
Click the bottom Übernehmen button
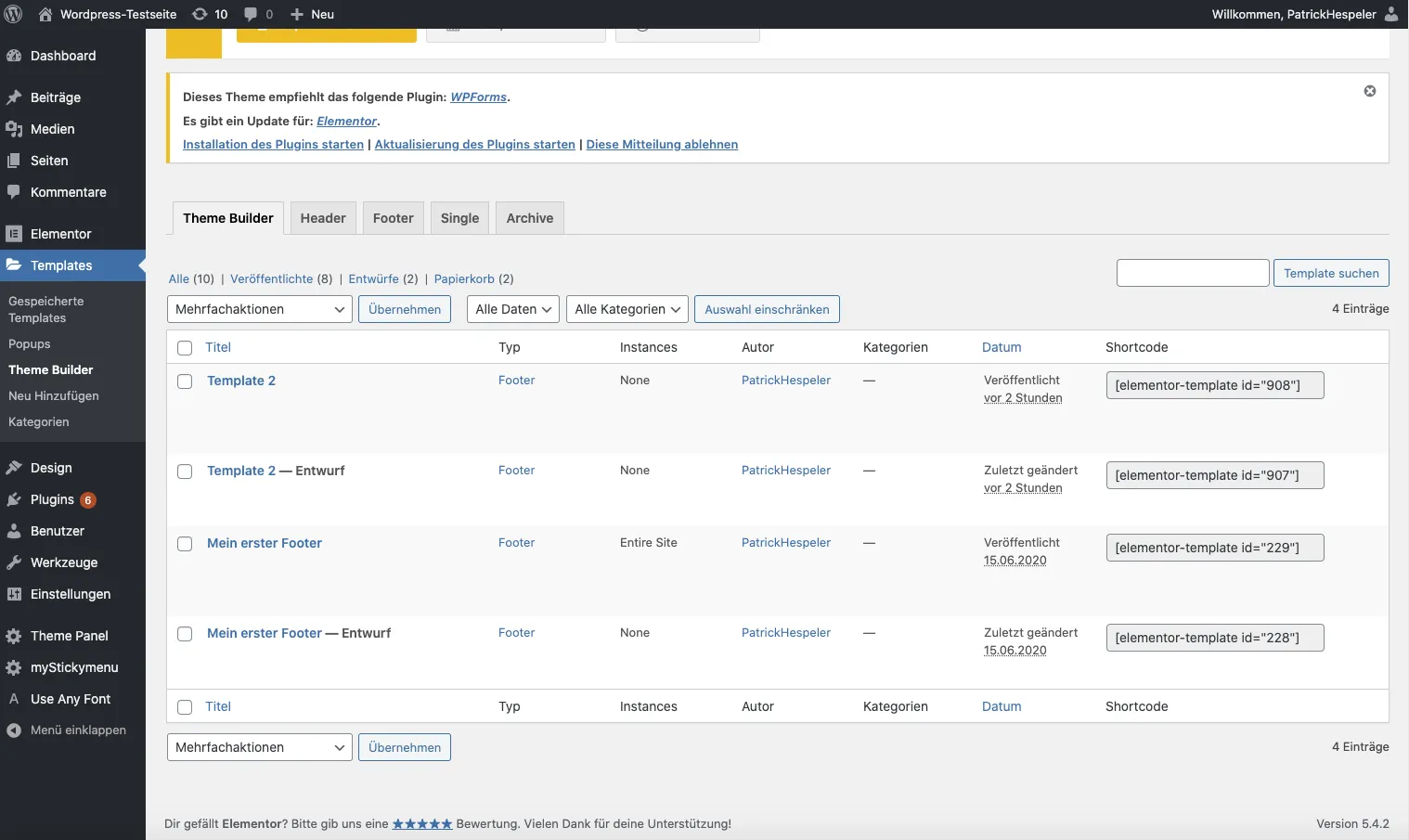(405, 747)
